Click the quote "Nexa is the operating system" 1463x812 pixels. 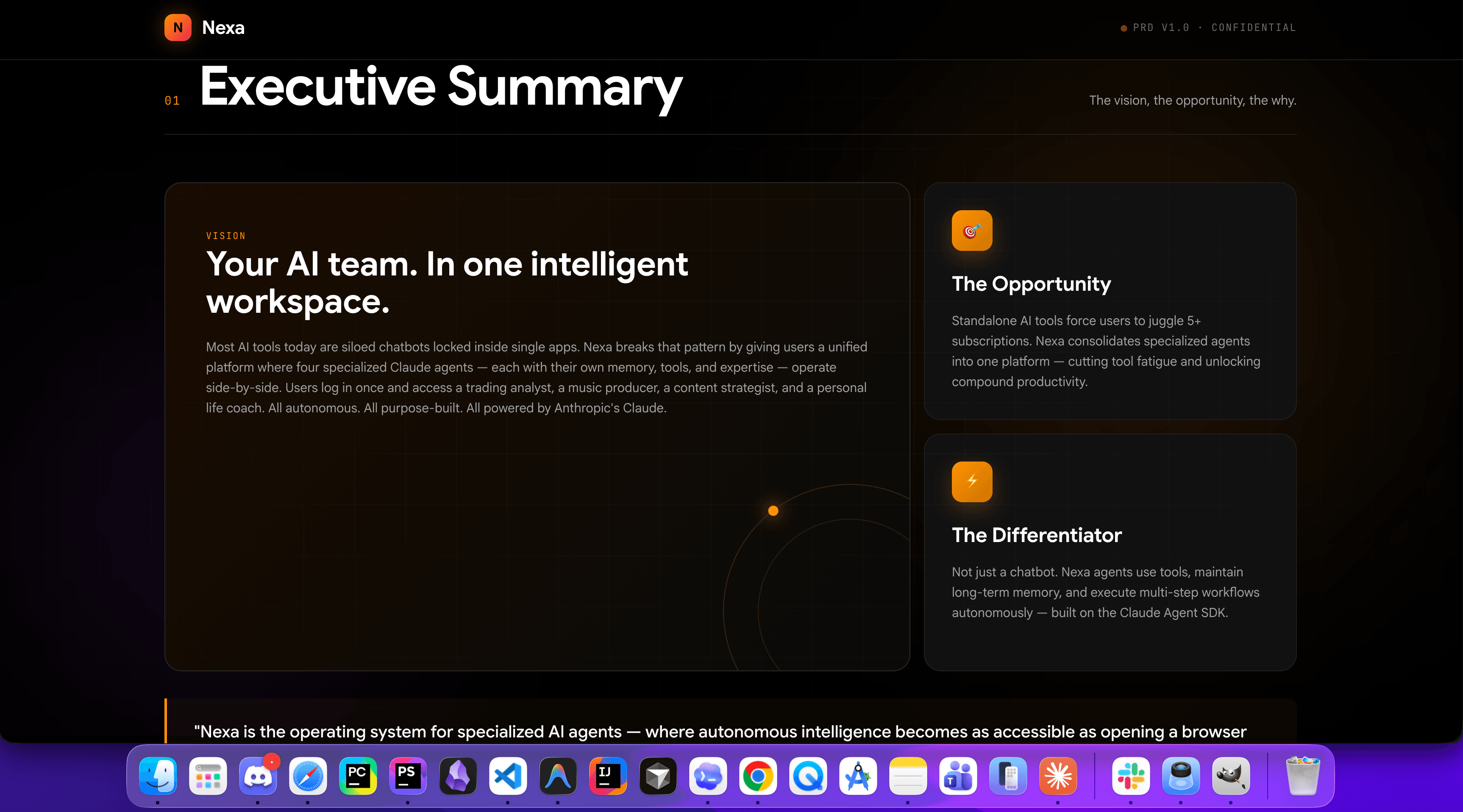point(720,731)
